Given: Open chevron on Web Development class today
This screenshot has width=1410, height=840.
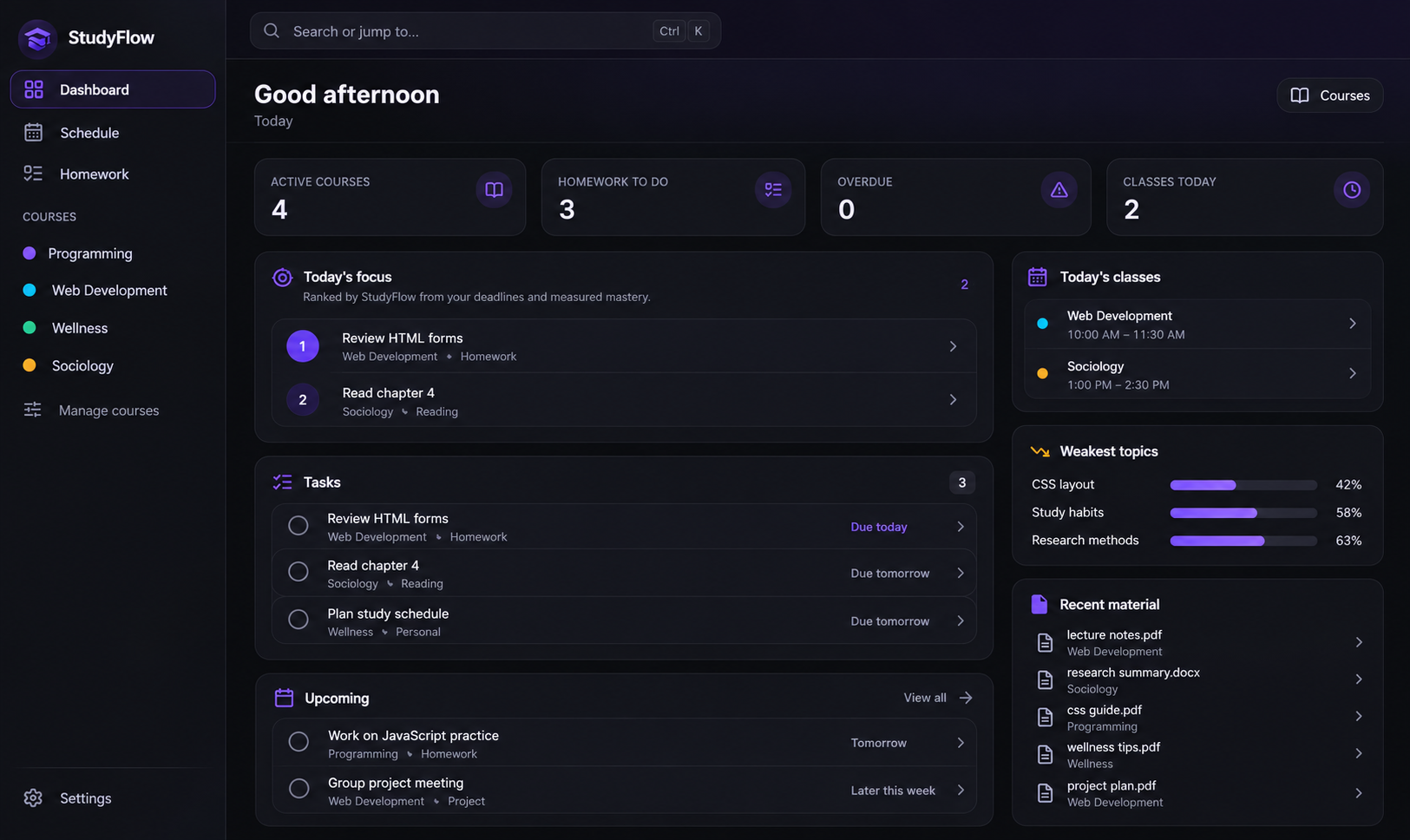Looking at the screenshot, I should [x=1352, y=324].
